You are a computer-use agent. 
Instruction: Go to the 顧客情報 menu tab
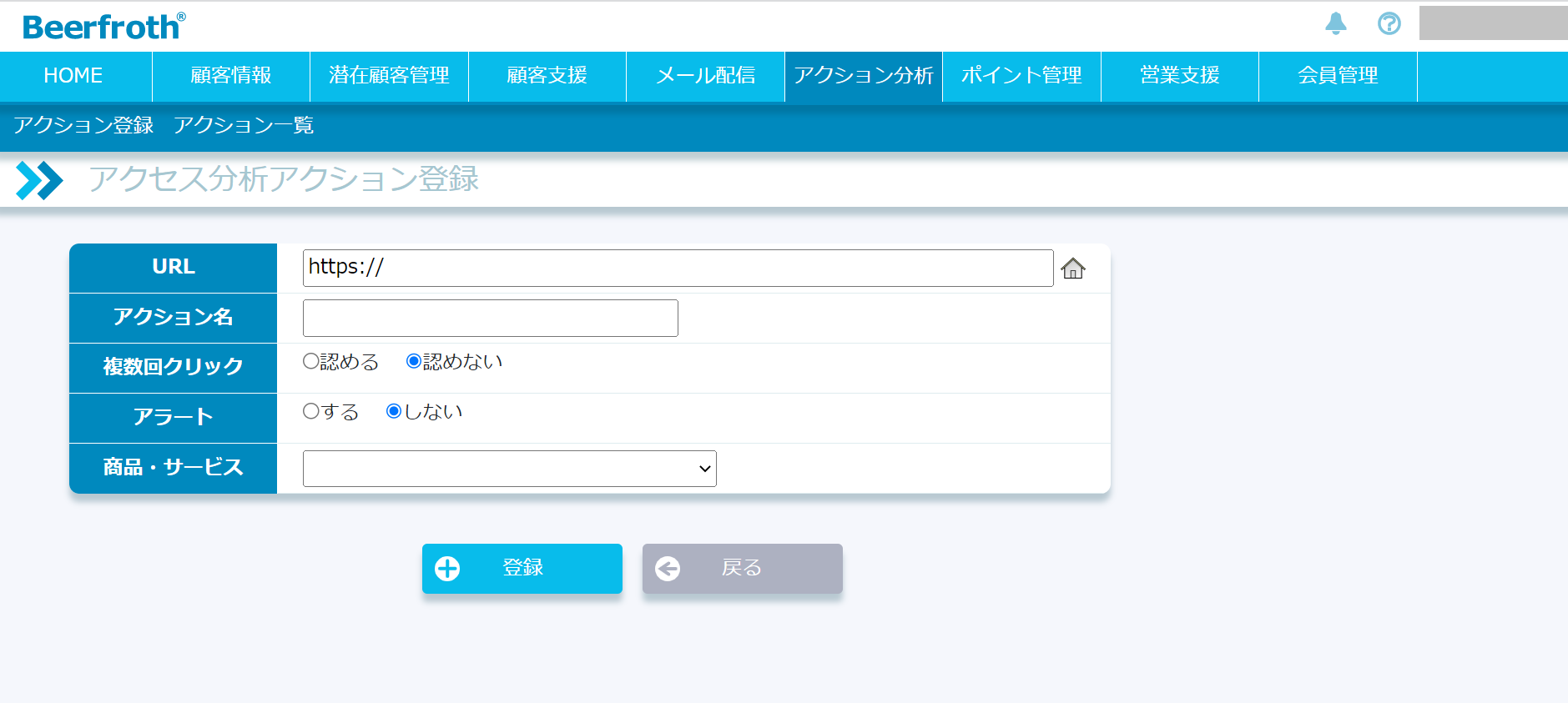pos(231,76)
